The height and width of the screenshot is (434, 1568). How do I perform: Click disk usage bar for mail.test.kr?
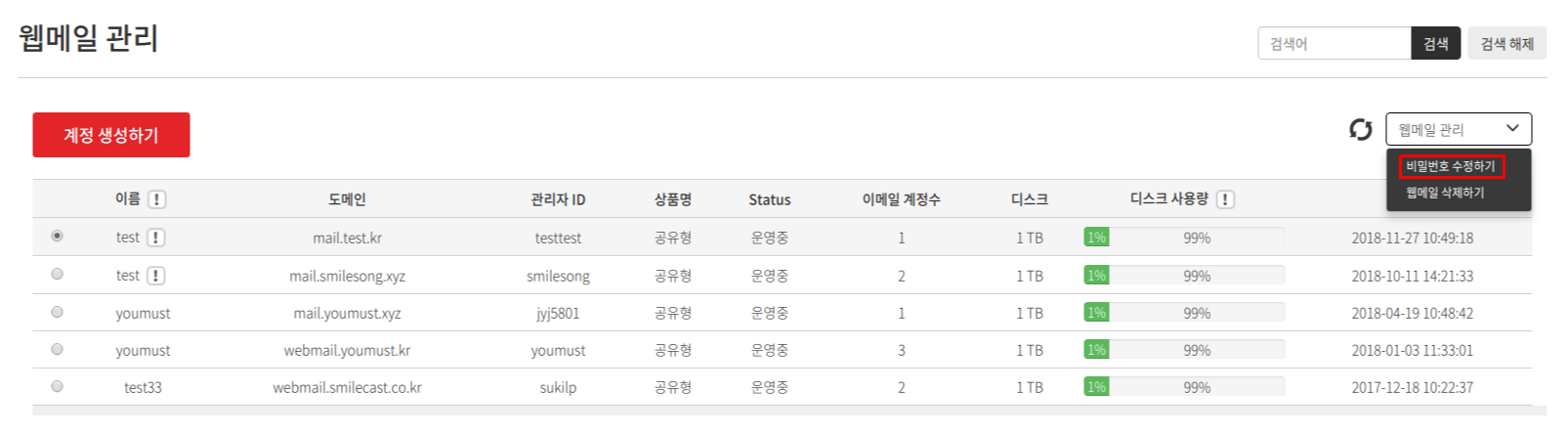click(1184, 238)
